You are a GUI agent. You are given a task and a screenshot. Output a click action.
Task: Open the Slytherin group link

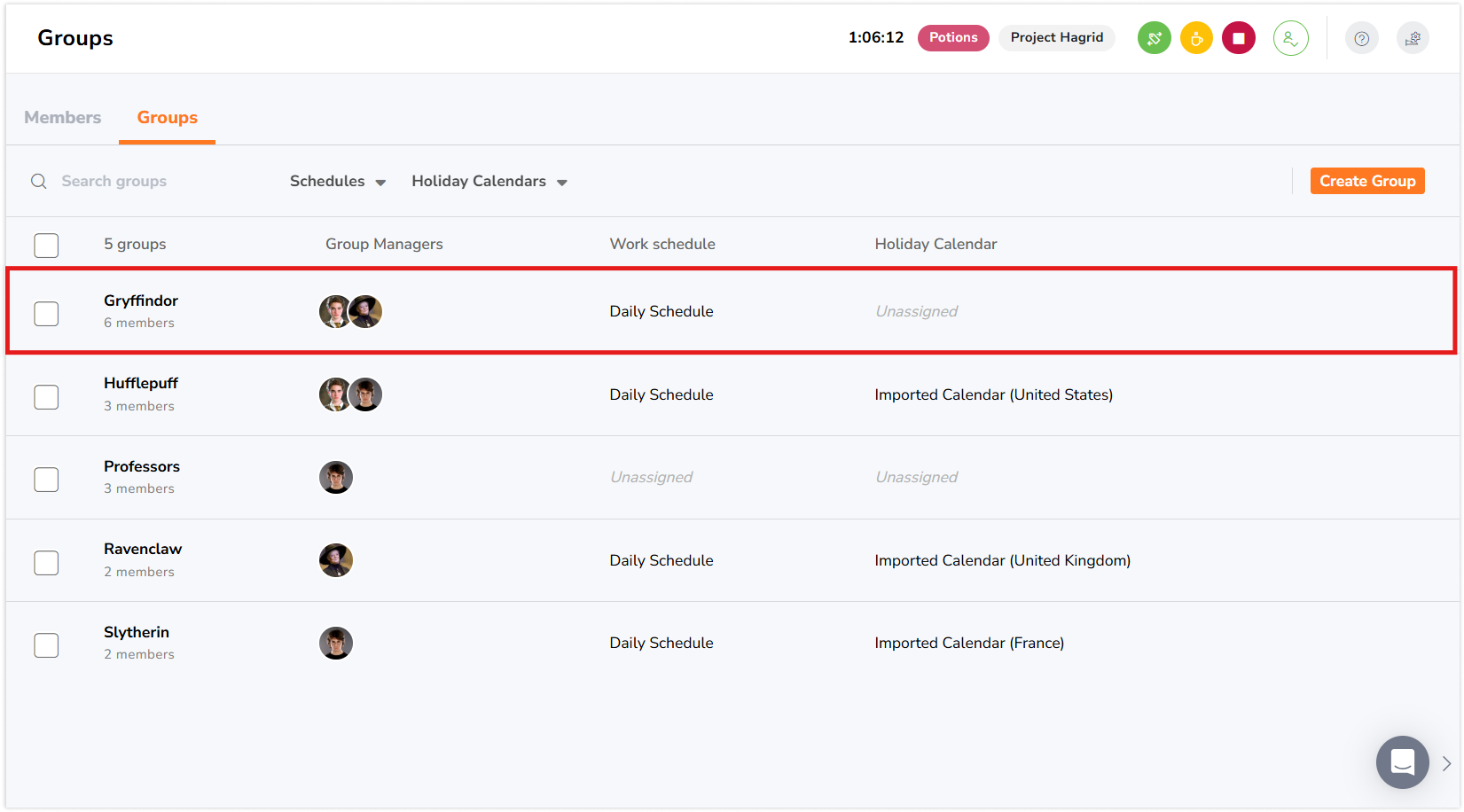pos(137,632)
